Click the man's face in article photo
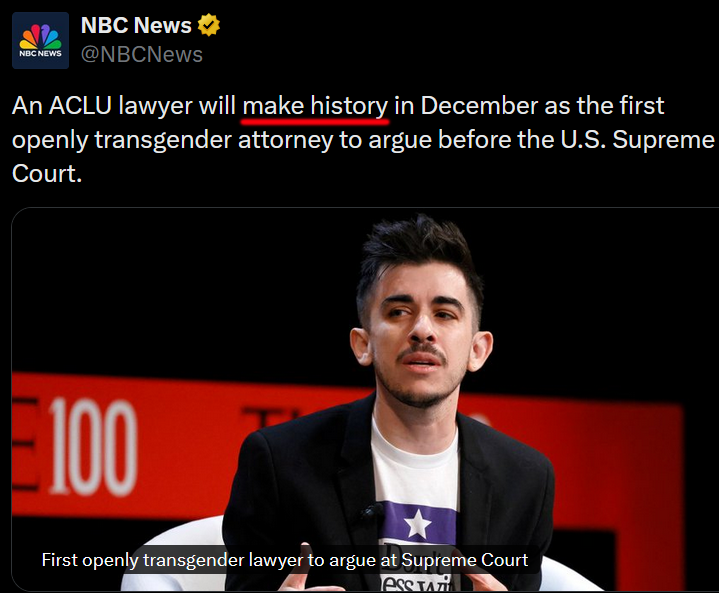Viewport: 719px width, 593px height. (x=420, y=339)
